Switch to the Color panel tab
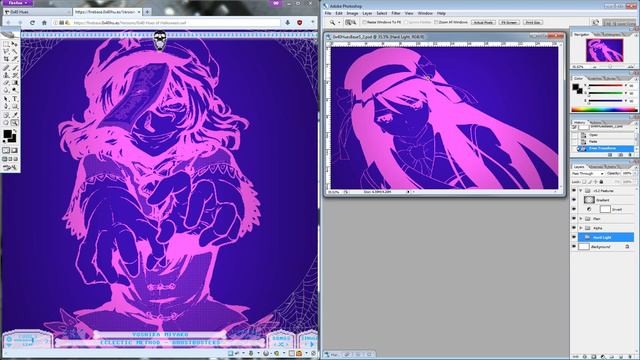This screenshot has width=640, height=360. pyautogui.click(x=579, y=78)
